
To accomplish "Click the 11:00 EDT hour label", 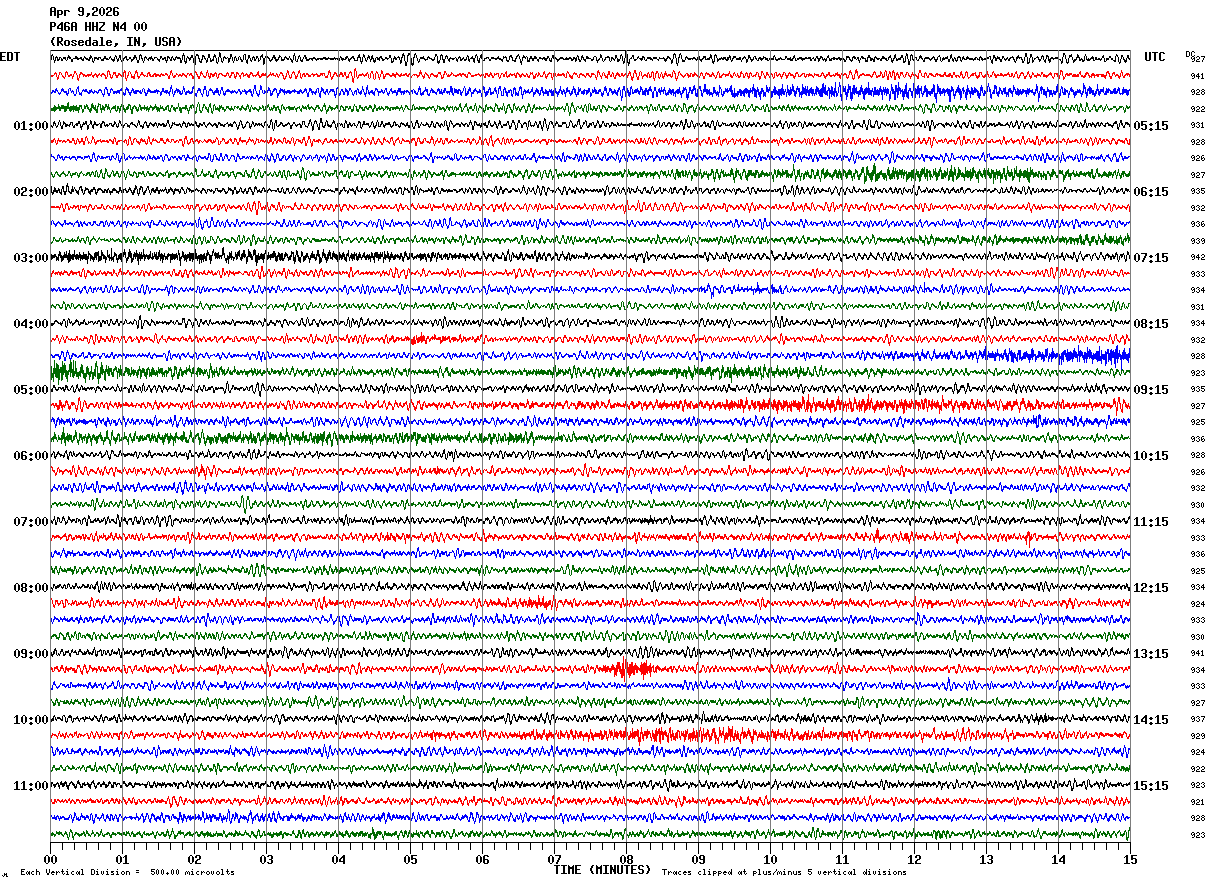I will pyautogui.click(x=31, y=786).
